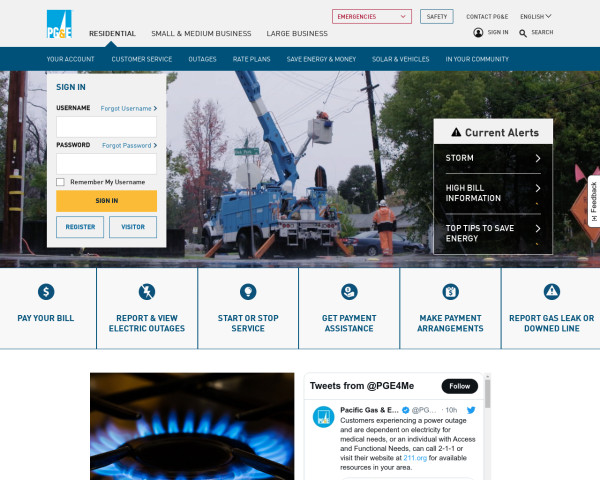This screenshot has height=480, width=600.
Task: Click the Get Payment Assistance icon
Action: point(349,292)
